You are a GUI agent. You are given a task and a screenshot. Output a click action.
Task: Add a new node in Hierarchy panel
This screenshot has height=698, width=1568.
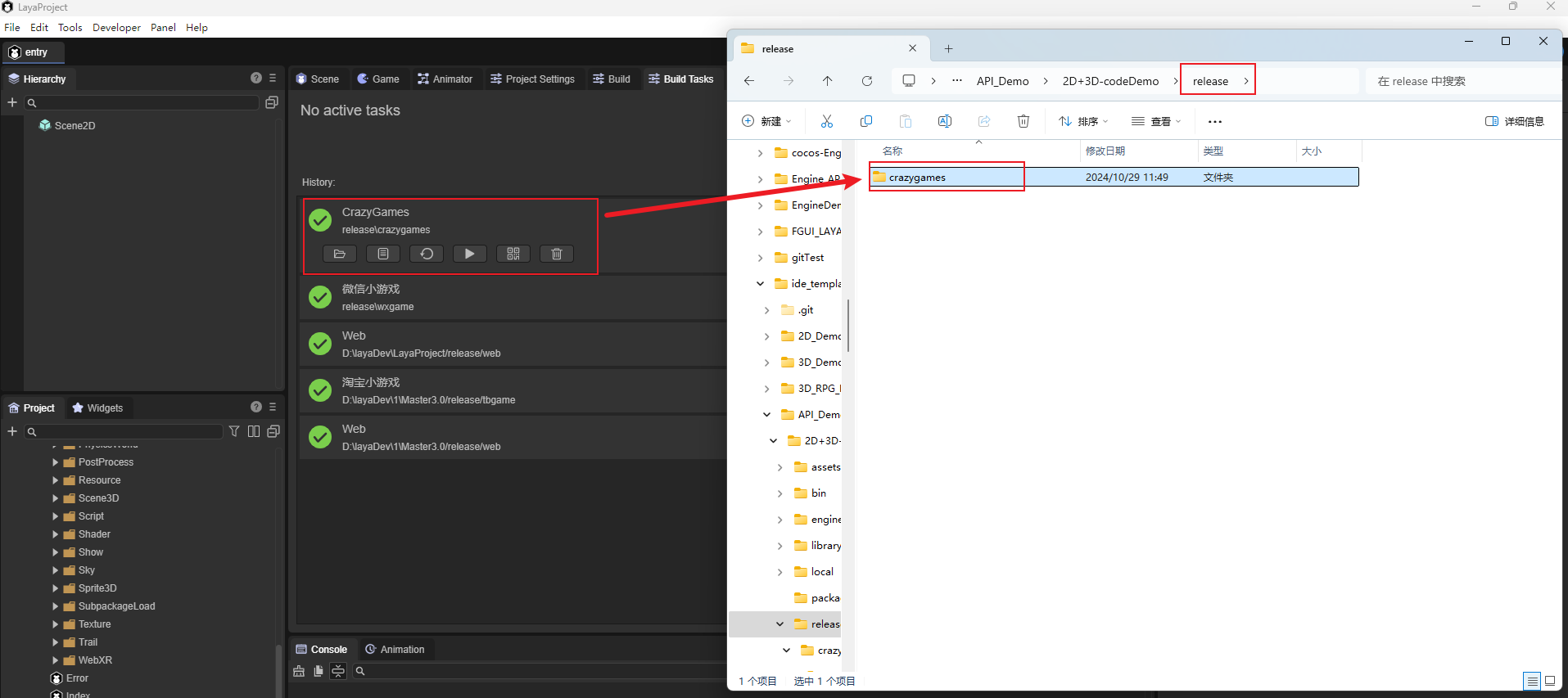coord(12,102)
